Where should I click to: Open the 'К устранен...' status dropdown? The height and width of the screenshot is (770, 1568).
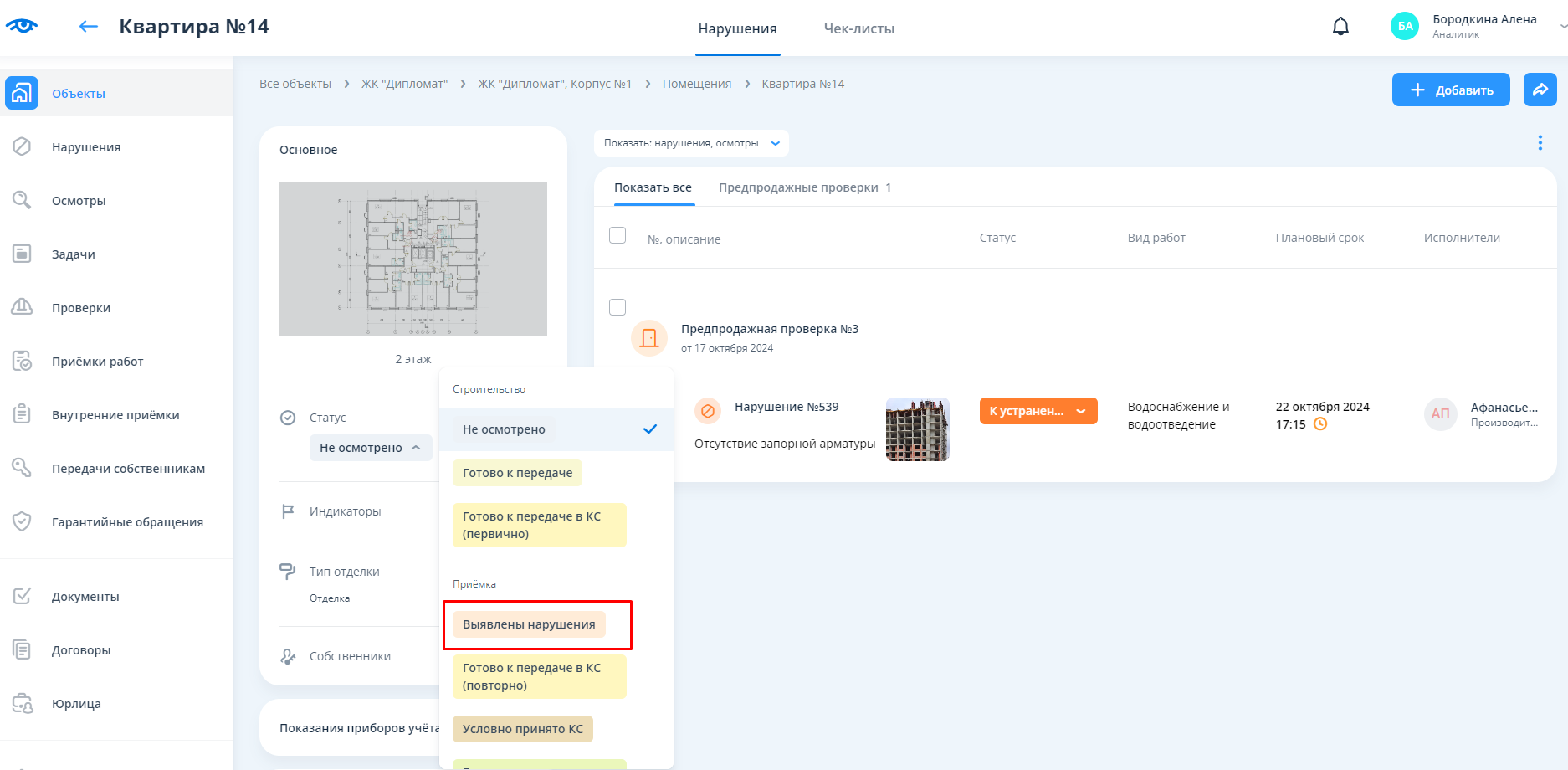pyautogui.click(x=1038, y=411)
